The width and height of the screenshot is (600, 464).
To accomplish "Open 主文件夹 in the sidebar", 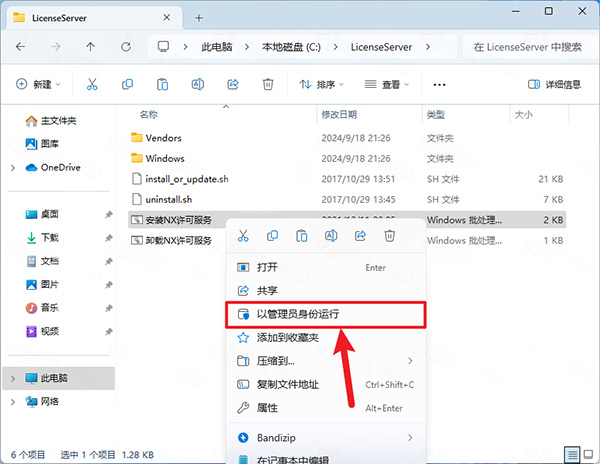I will point(51,121).
